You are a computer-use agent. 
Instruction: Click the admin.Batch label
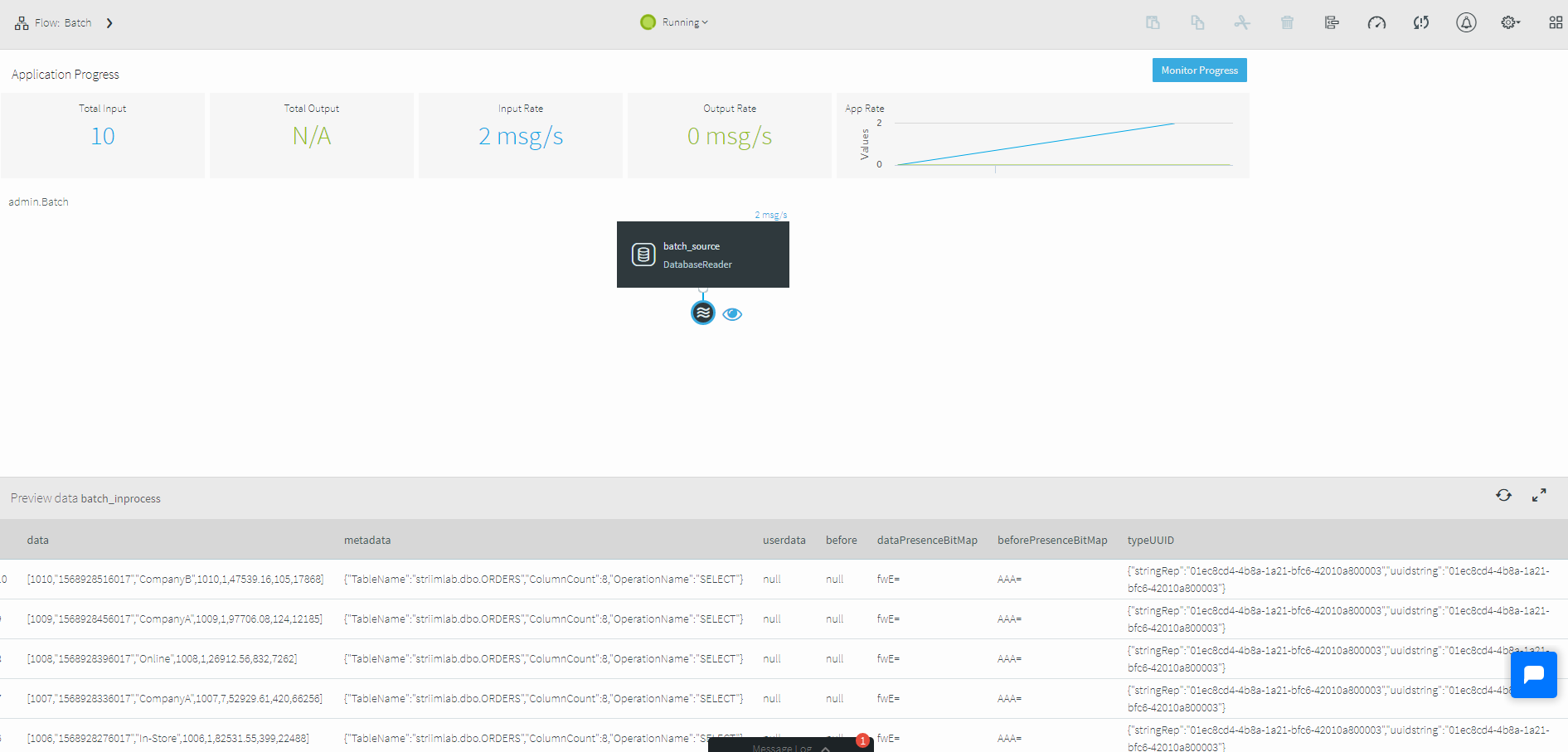(x=38, y=201)
